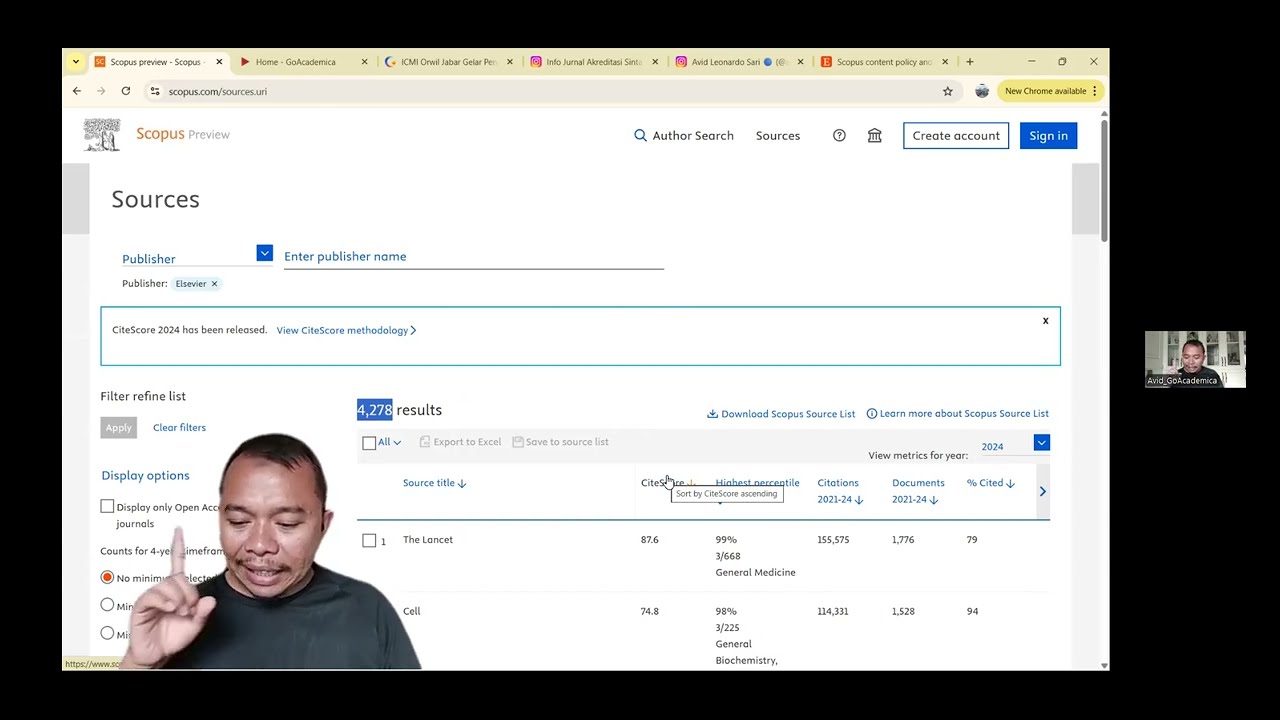Click the Avid_GoAcademica webcam thumbnail
Screen dimensions: 1280x720
click(1195, 359)
